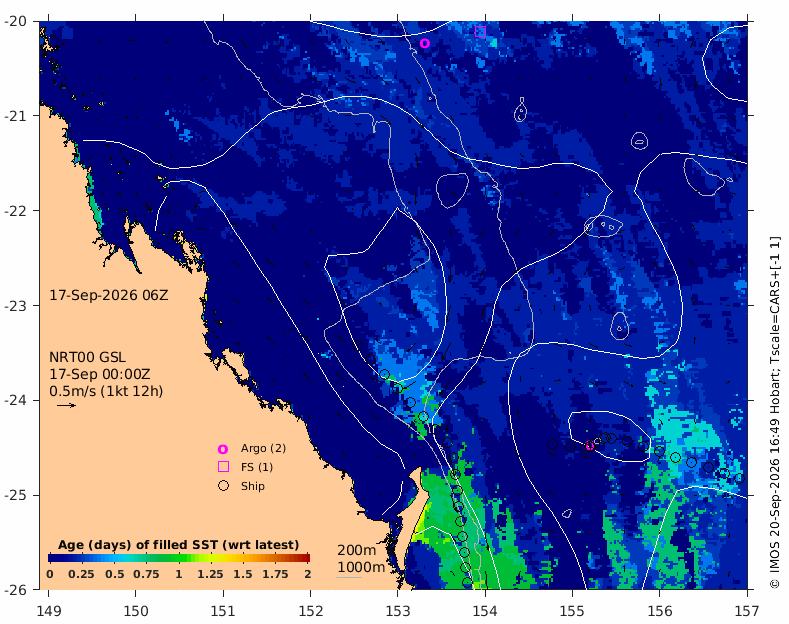The height and width of the screenshot is (624, 789).
Task: Click the magenta Argo float marker near 153.3E
Action: [425, 43]
